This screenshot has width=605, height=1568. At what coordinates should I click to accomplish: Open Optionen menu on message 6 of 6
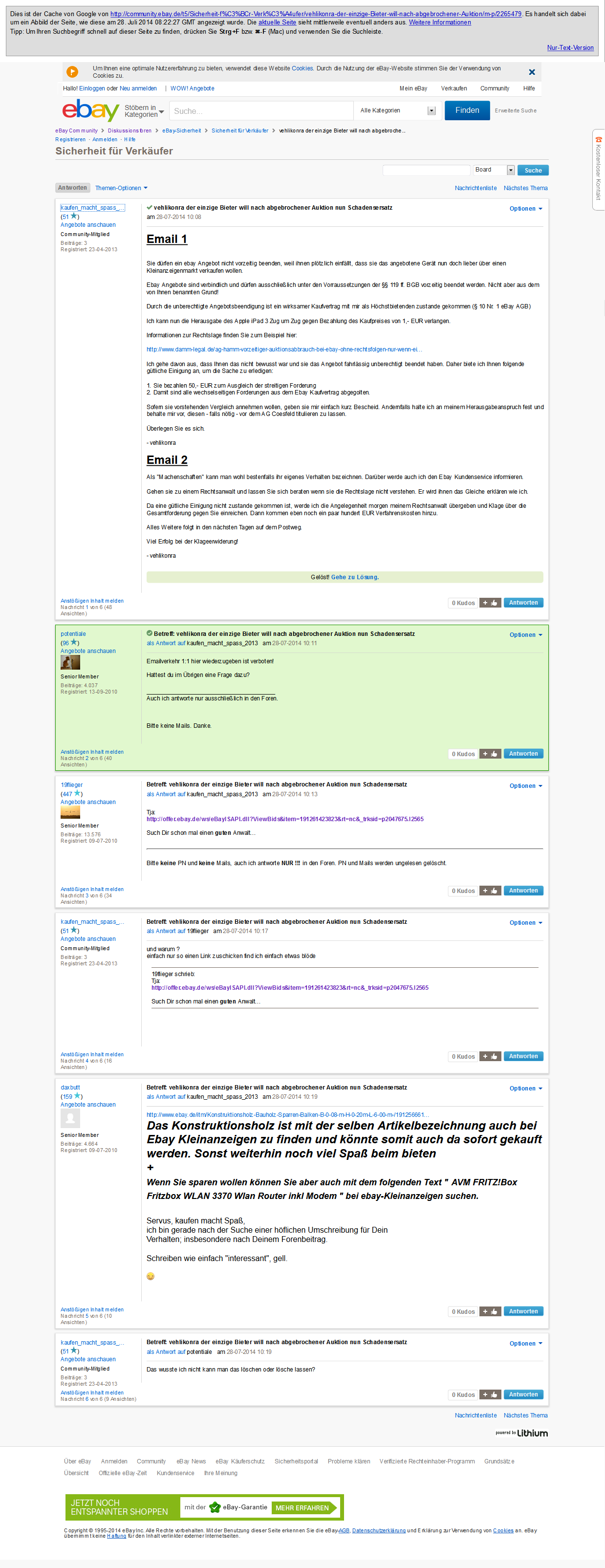[526, 1343]
